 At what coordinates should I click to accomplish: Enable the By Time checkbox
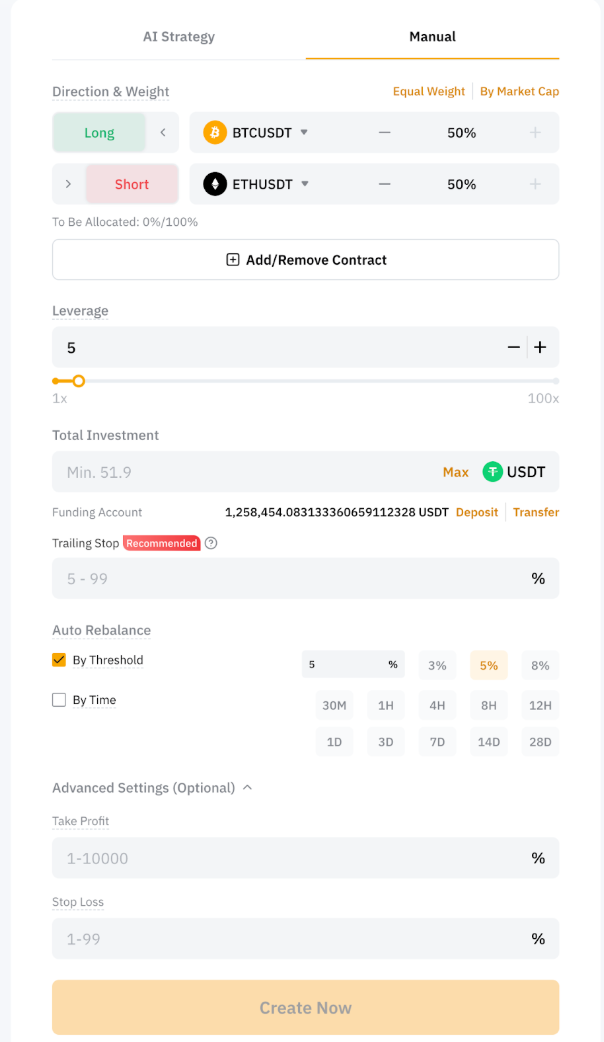59,700
